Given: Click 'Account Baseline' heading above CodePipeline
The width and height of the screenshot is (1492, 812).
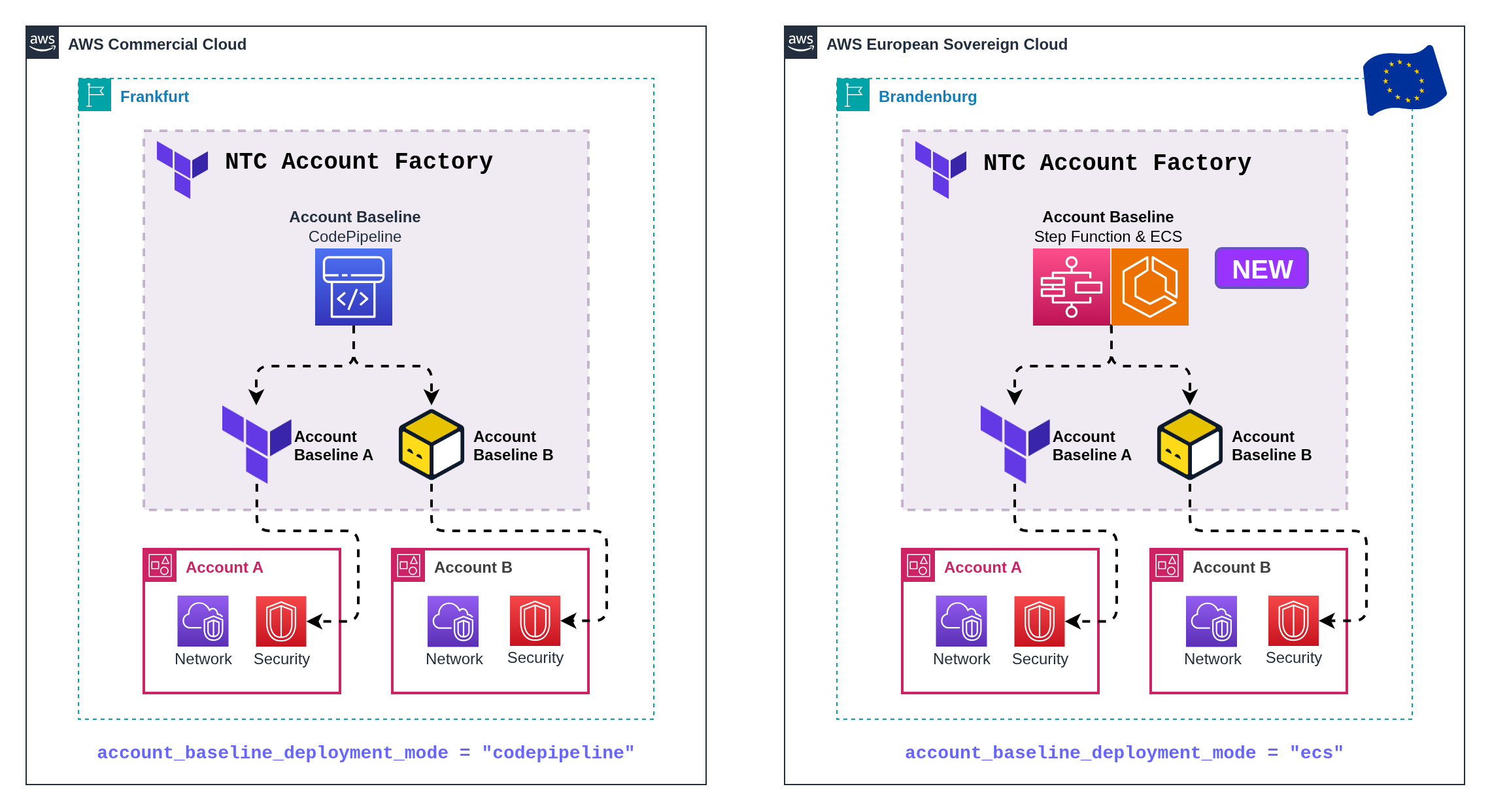Looking at the screenshot, I should [355, 217].
